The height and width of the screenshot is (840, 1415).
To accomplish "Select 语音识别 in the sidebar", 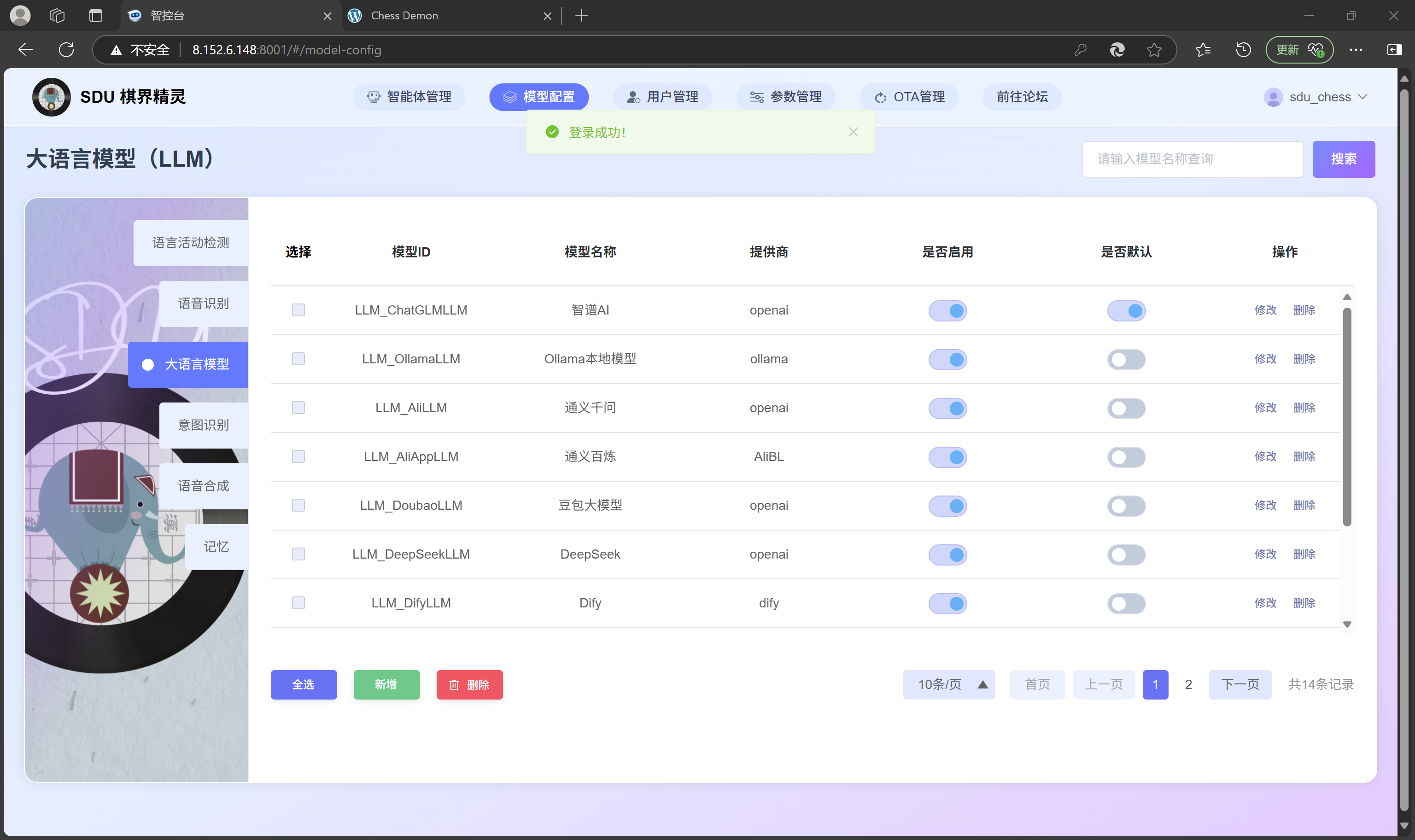I will pos(203,303).
